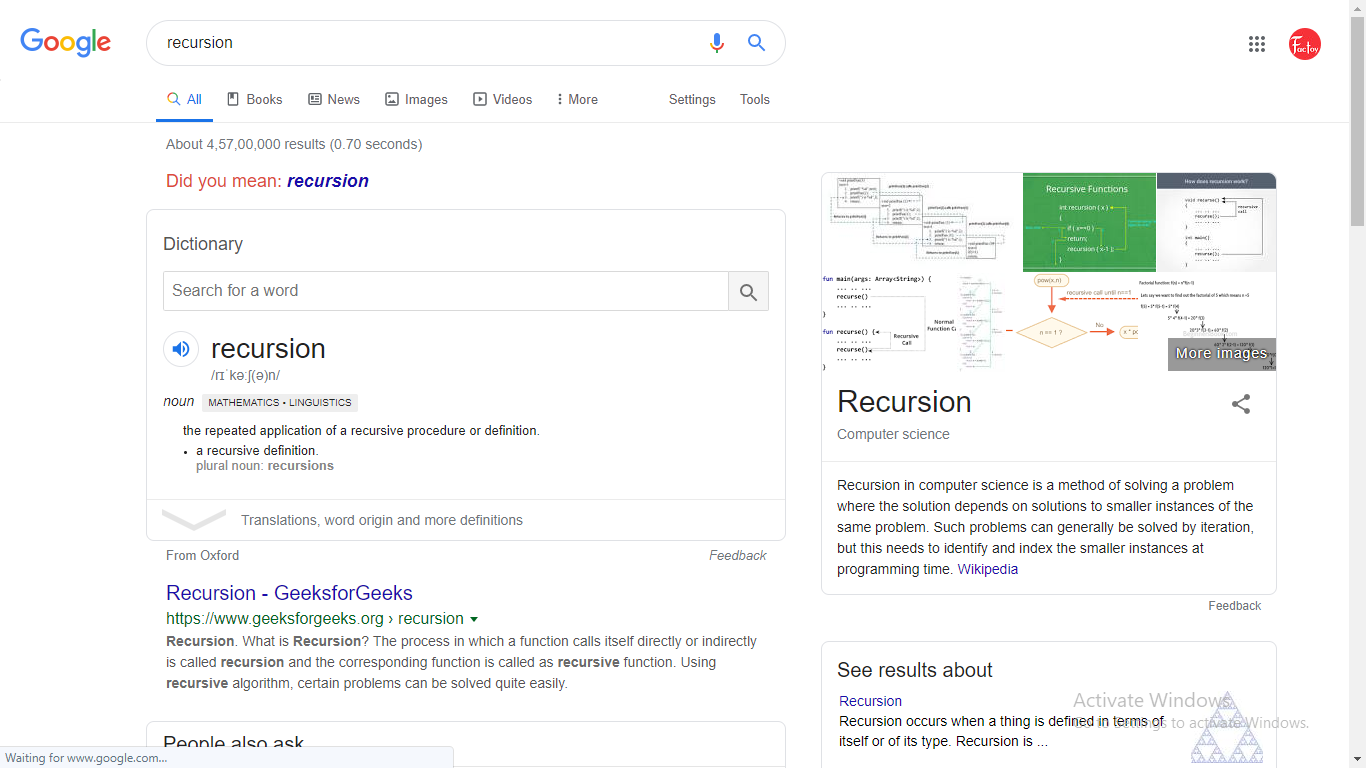
Task: Share the Recursion knowledge panel
Action: point(1241,405)
